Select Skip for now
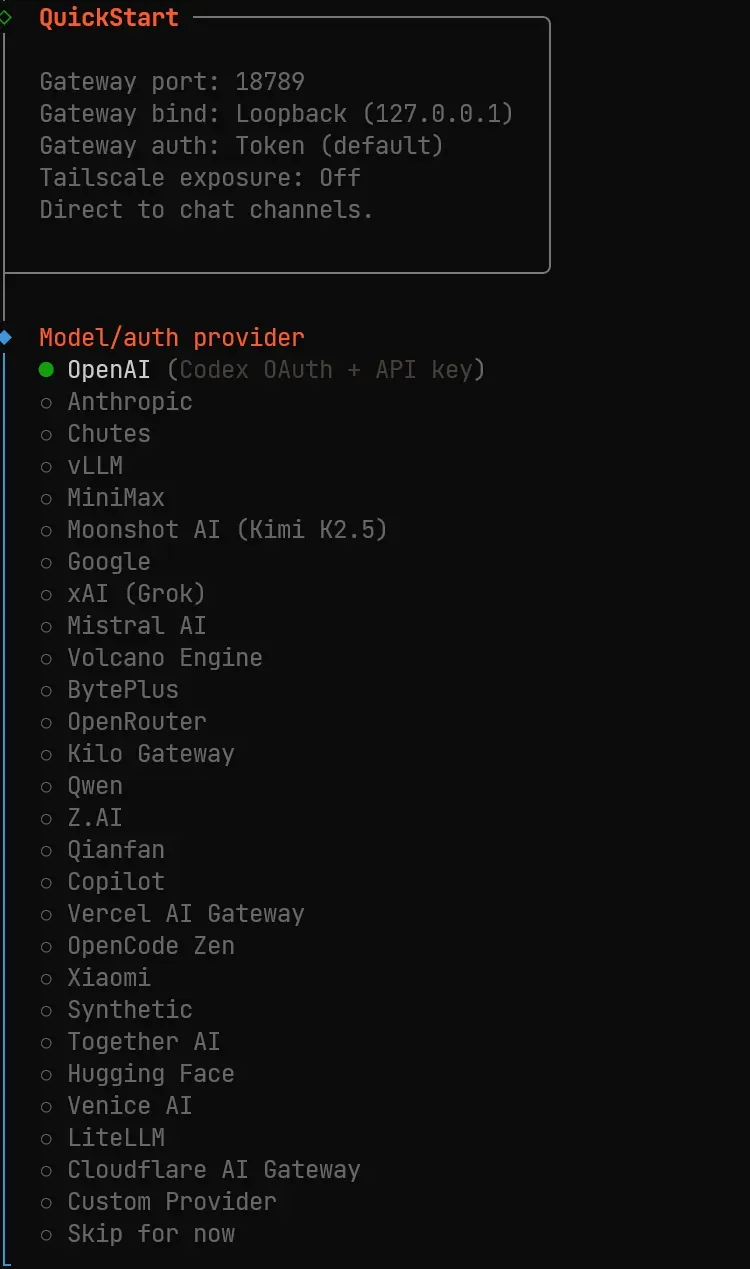Viewport: 750px width, 1269px height. click(150, 1233)
